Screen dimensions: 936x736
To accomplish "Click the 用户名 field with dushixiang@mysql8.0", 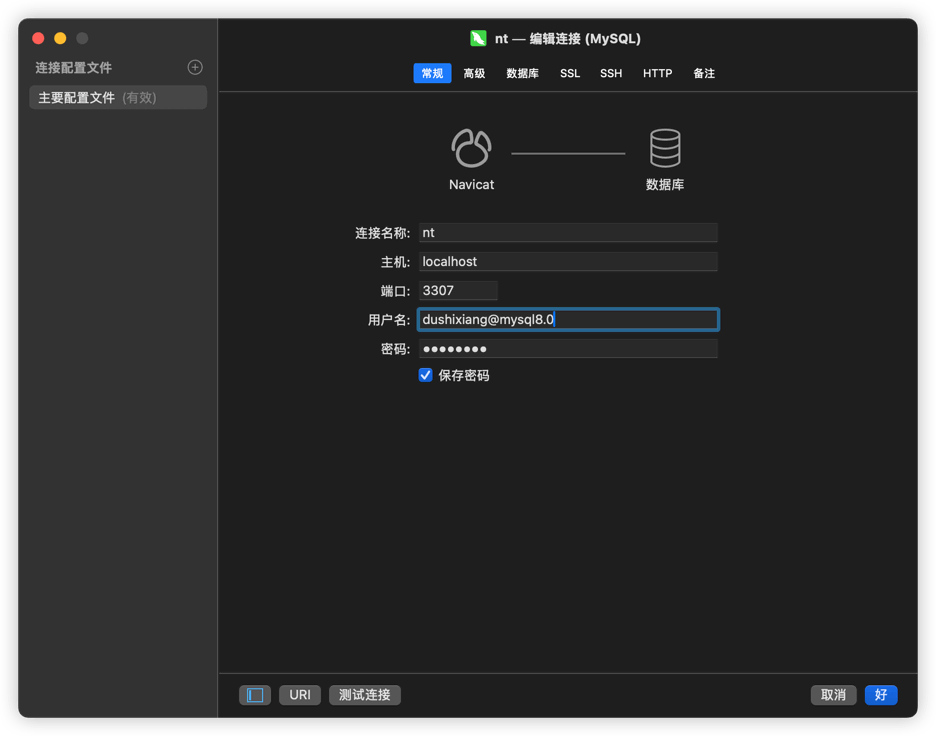I will pos(568,319).
